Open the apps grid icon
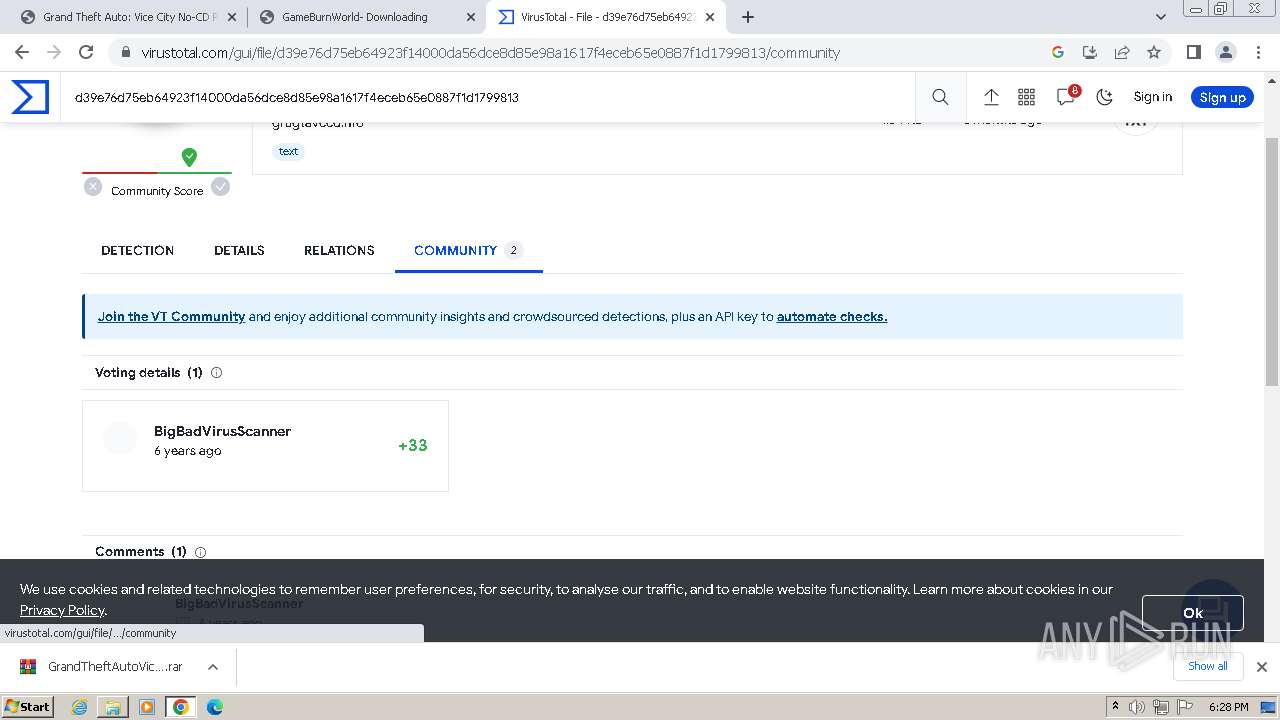The height and width of the screenshot is (720, 1280). coord(1026,97)
